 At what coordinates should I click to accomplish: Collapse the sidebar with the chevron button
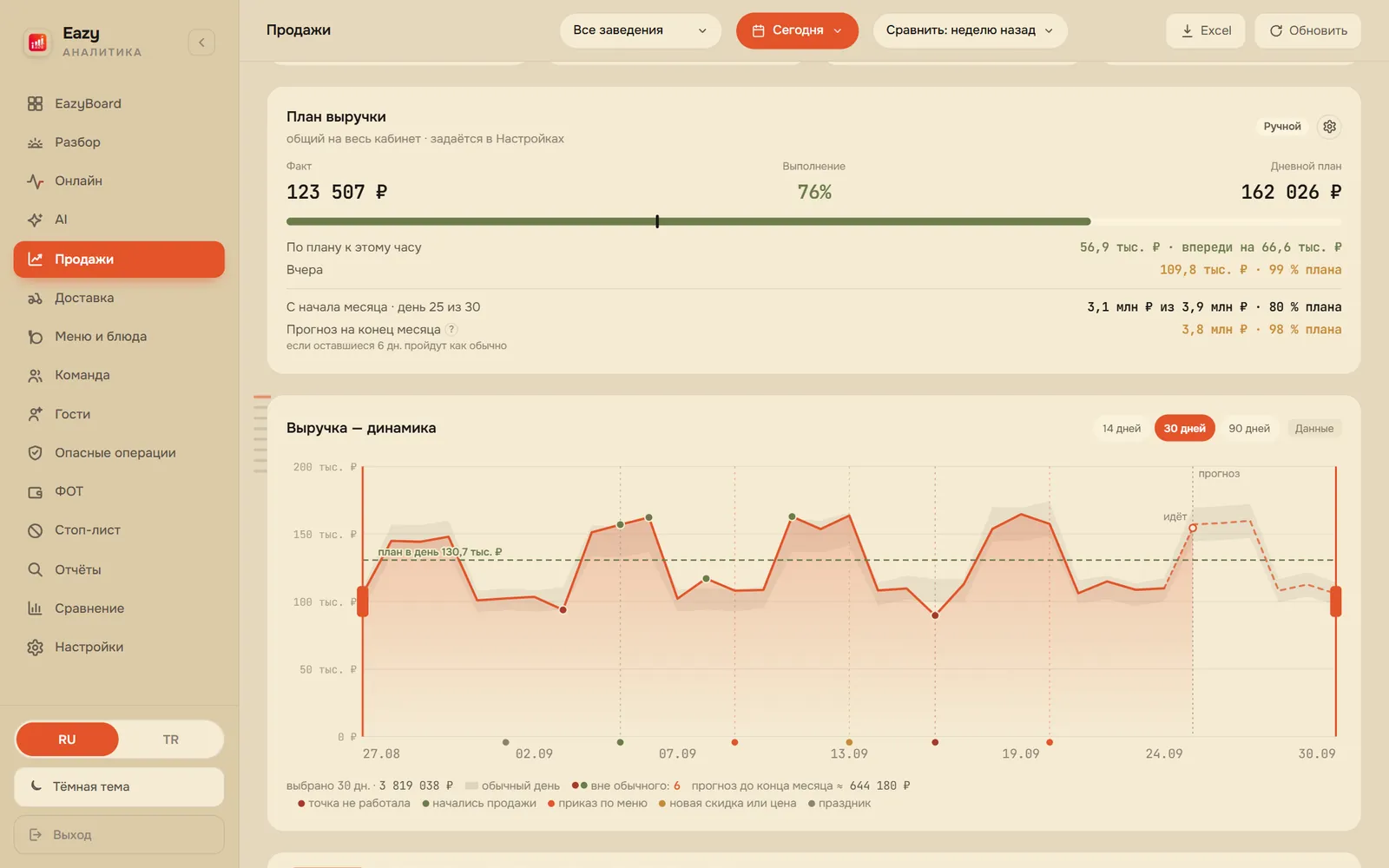click(x=201, y=42)
